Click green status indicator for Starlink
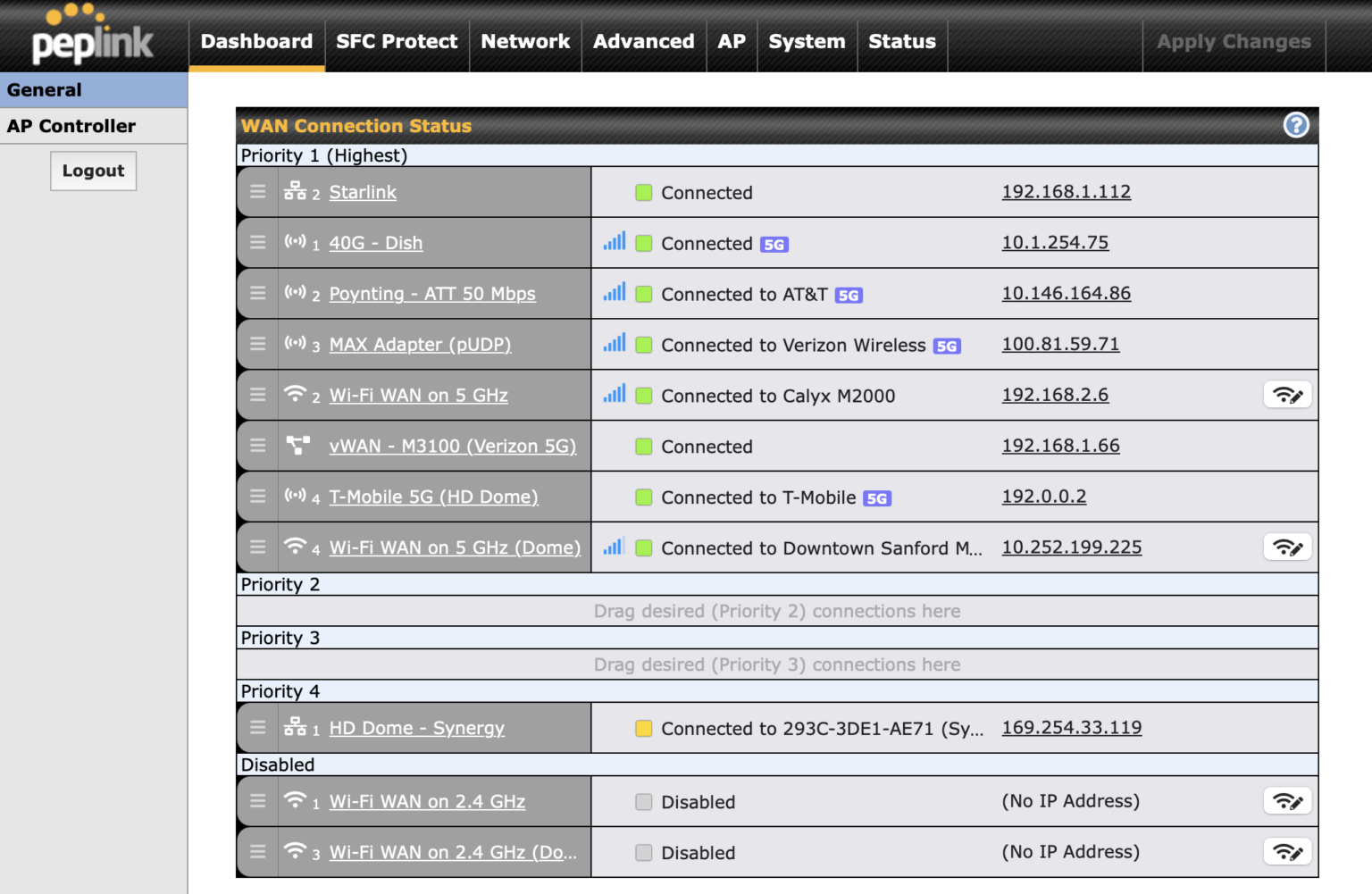This screenshot has height=894, width=1372. 644,191
